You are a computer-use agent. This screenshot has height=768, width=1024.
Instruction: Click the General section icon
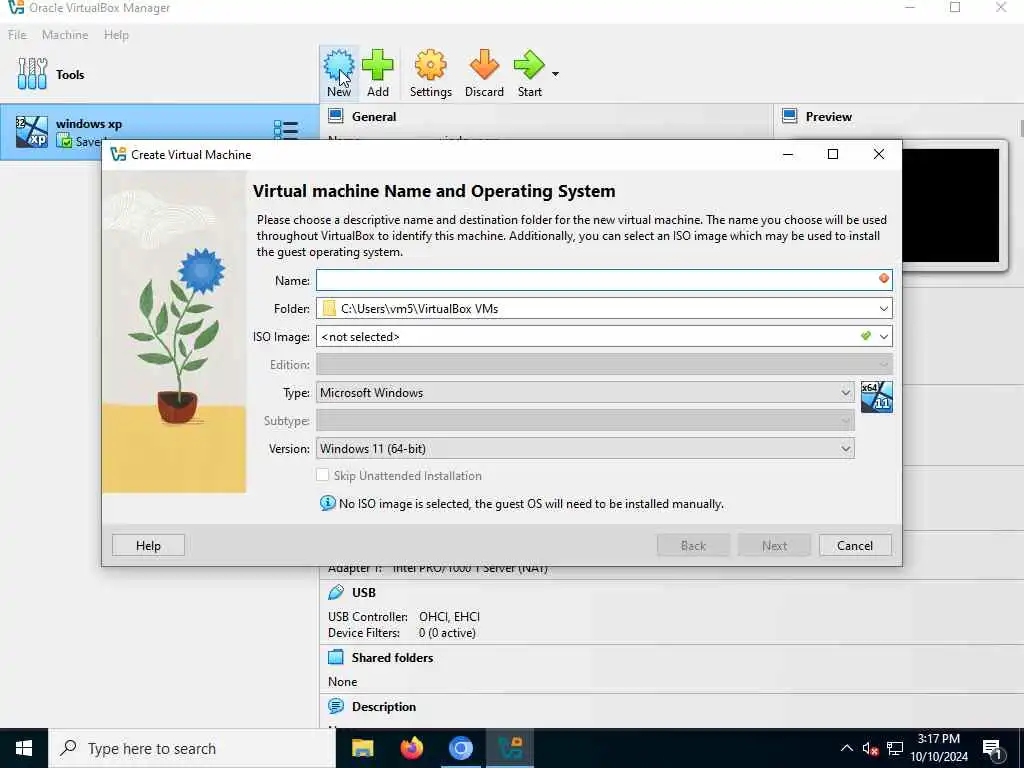pyautogui.click(x=336, y=116)
